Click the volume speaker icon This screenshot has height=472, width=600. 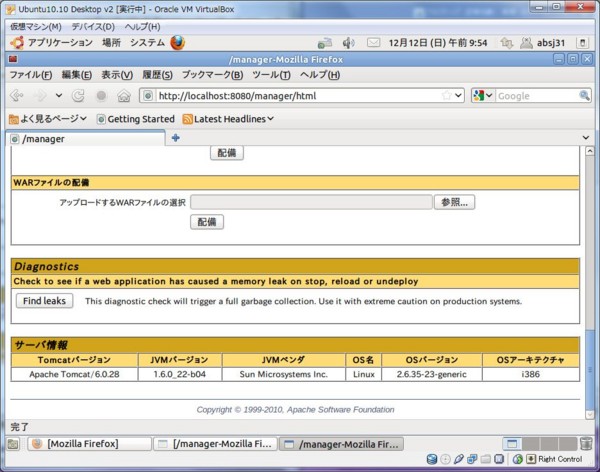[x=348, y=43]
